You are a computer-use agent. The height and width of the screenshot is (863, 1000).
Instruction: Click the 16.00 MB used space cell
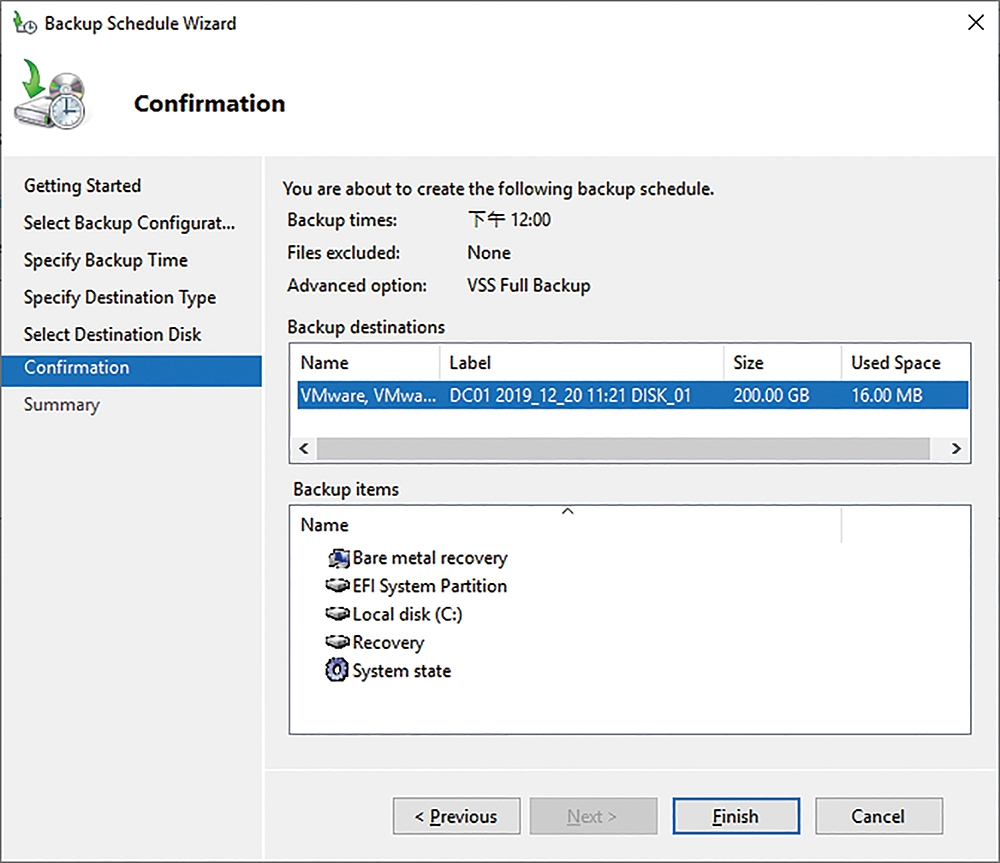tap(887, 395)
